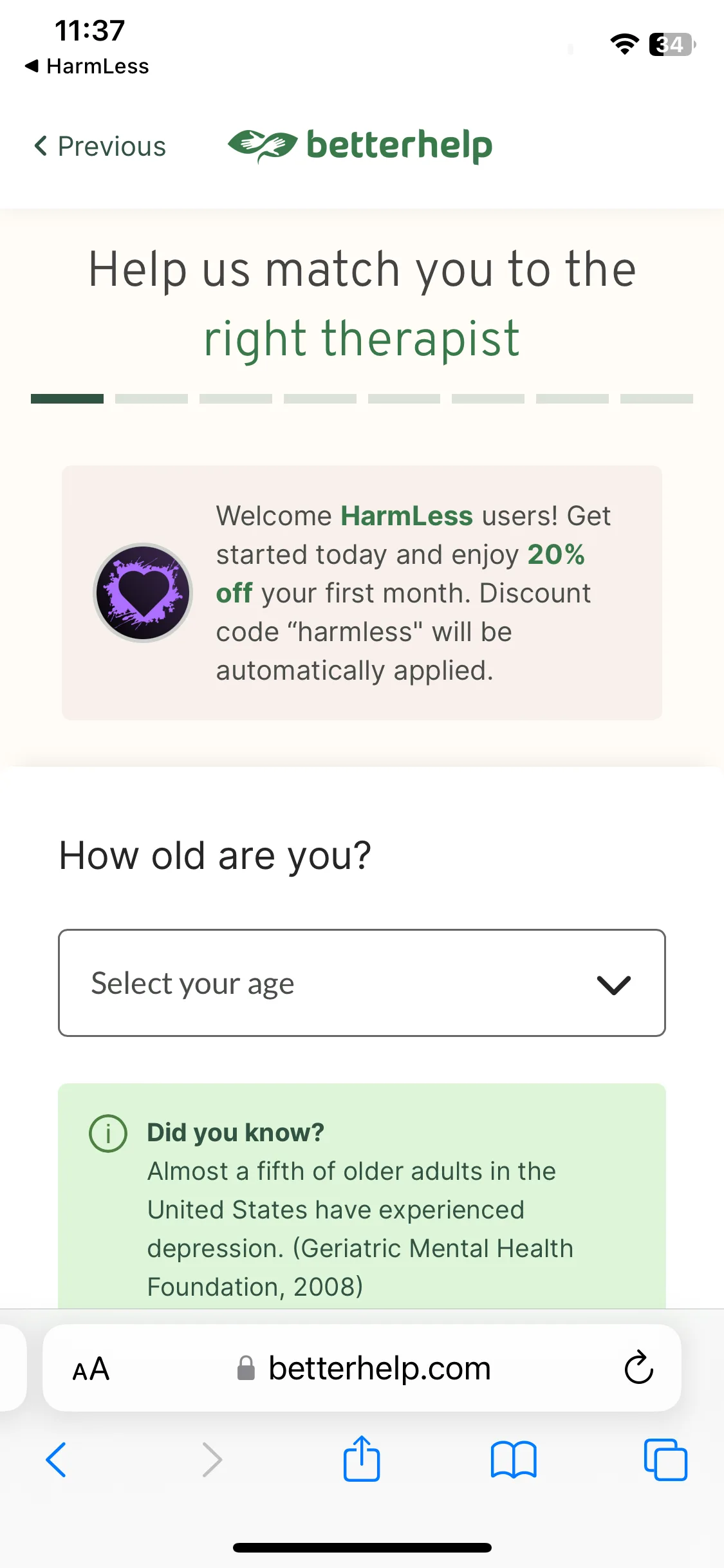Viewport: 724px width, 1568px height.
Task: Go to Previous step link
Action: coord(100,146)
